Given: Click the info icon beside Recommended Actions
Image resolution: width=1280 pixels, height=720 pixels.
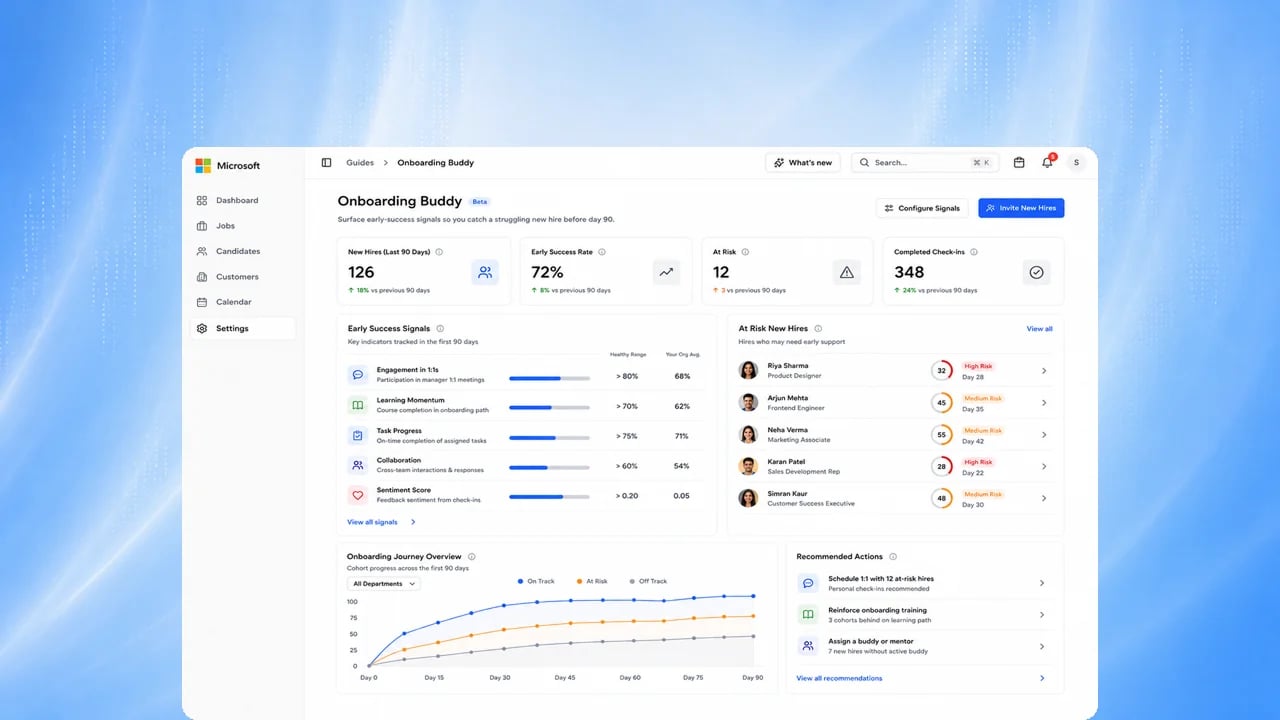Looking at the screenshot, I should coord(893,556).
